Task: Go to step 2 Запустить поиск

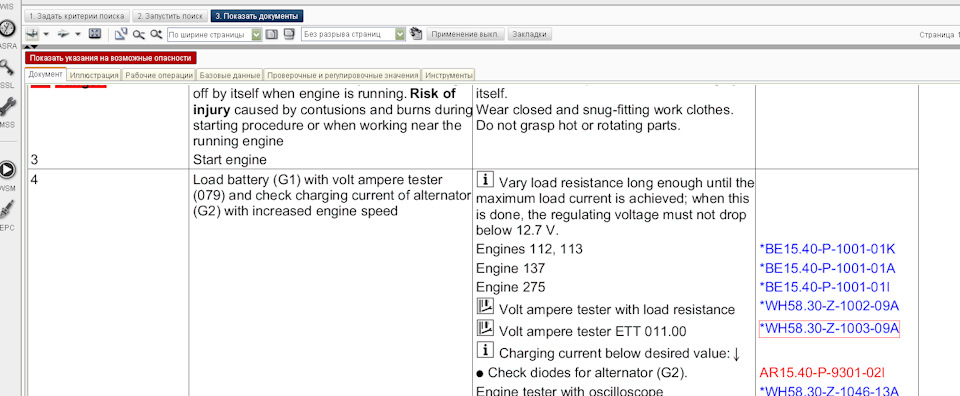Action: coord(170,16)
